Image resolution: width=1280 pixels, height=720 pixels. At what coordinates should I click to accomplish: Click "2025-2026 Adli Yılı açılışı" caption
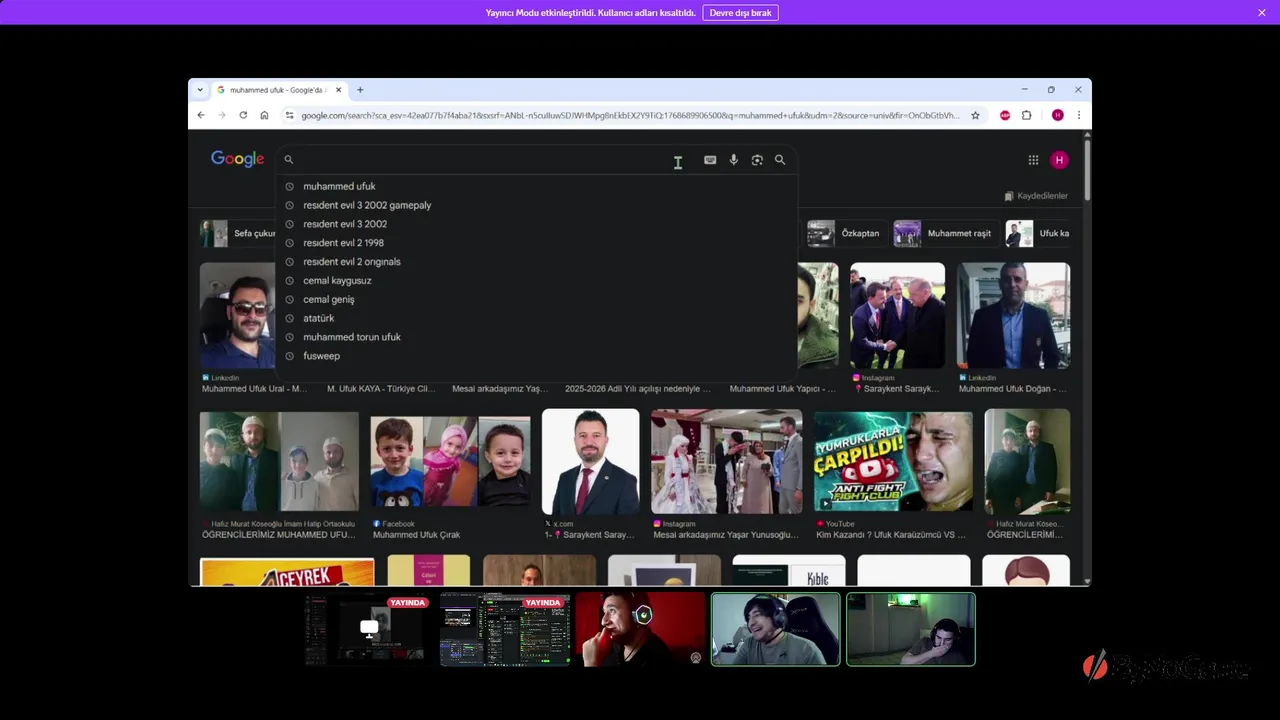pyautogui.click(x=638, y=389)
